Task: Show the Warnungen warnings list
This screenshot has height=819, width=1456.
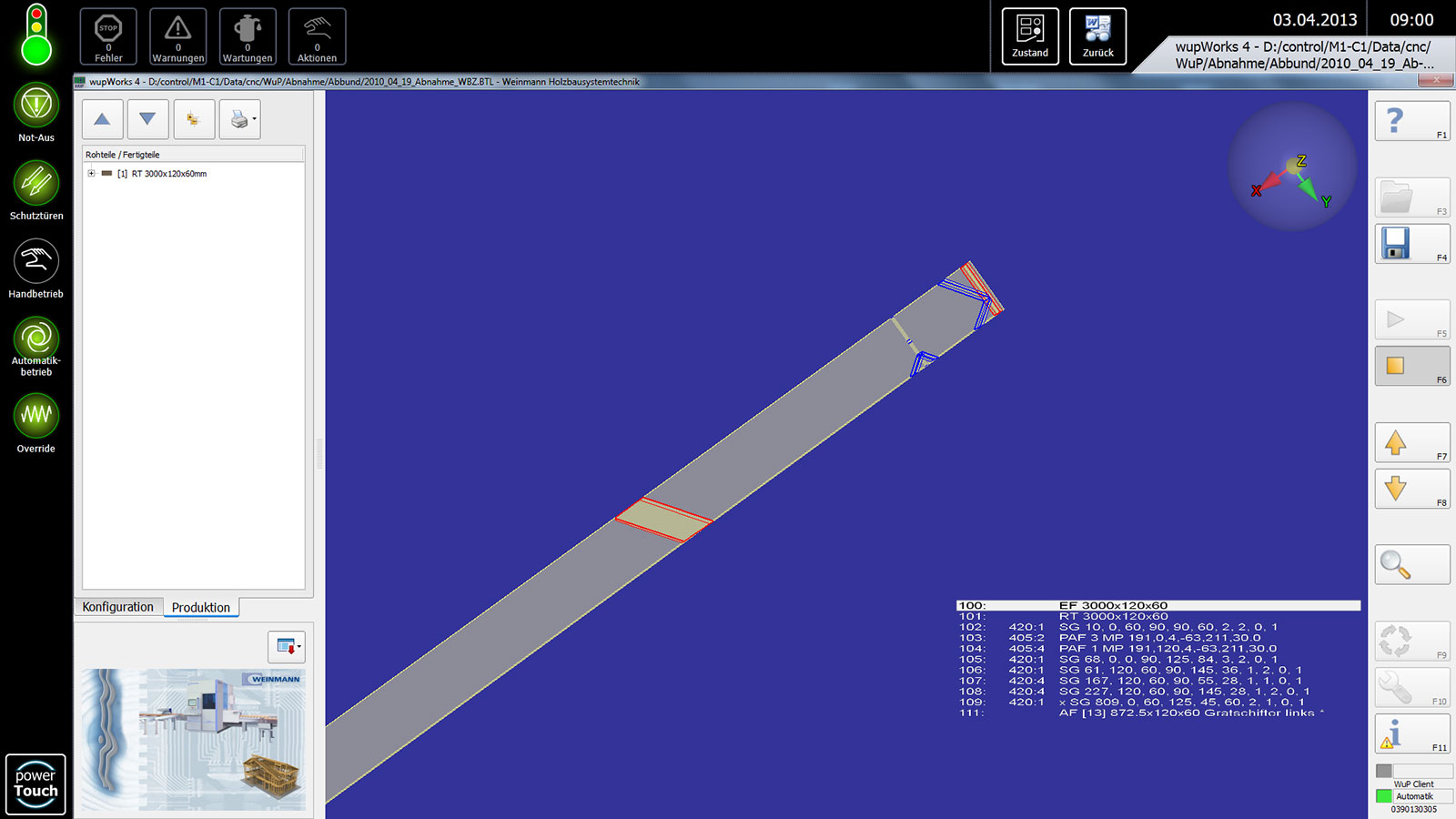Action: [x=178, y=36]
